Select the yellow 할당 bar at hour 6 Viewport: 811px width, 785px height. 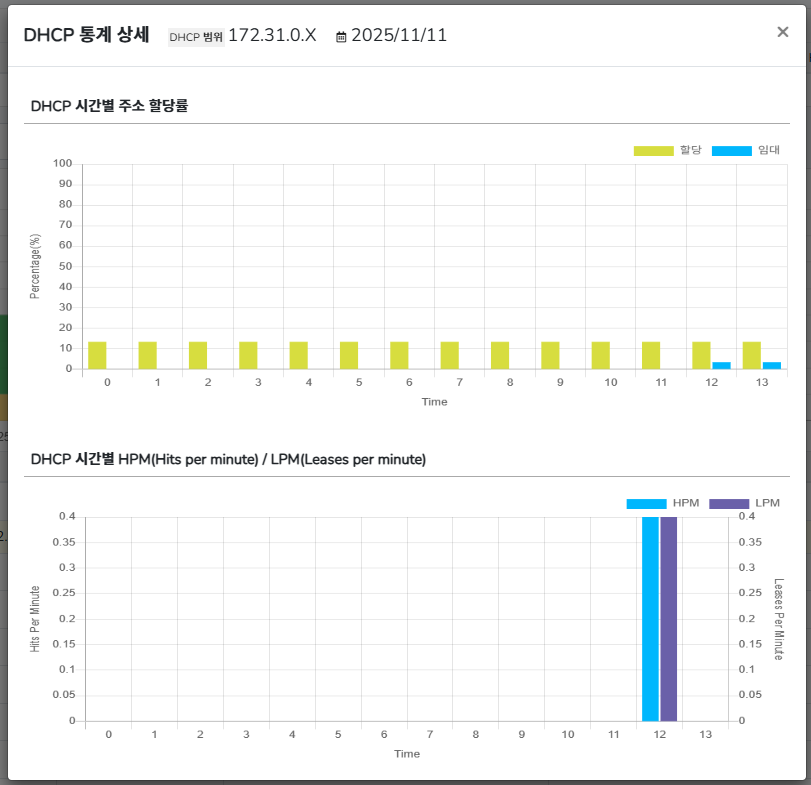click(399, 356)
